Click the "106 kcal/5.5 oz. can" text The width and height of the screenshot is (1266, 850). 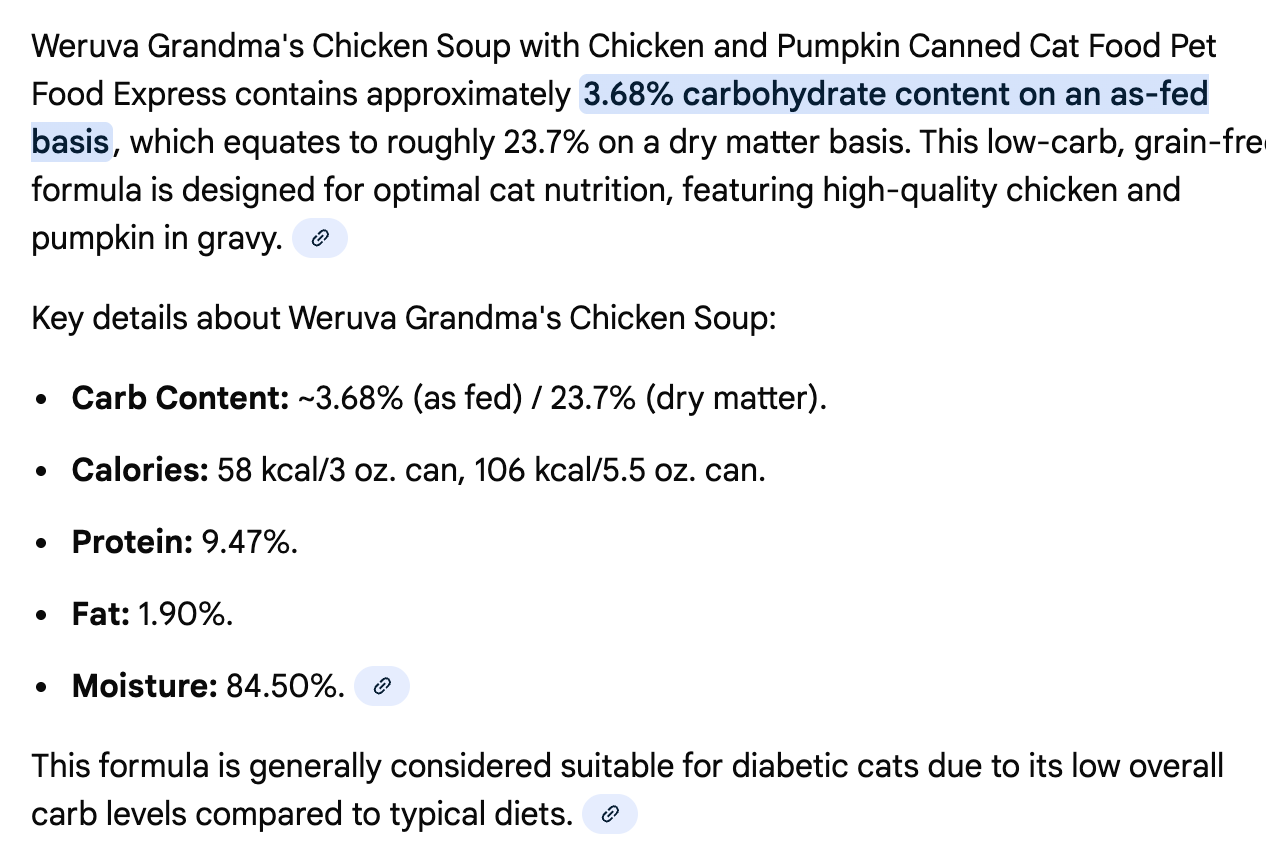pyautogui.click(x=620, y=470)
